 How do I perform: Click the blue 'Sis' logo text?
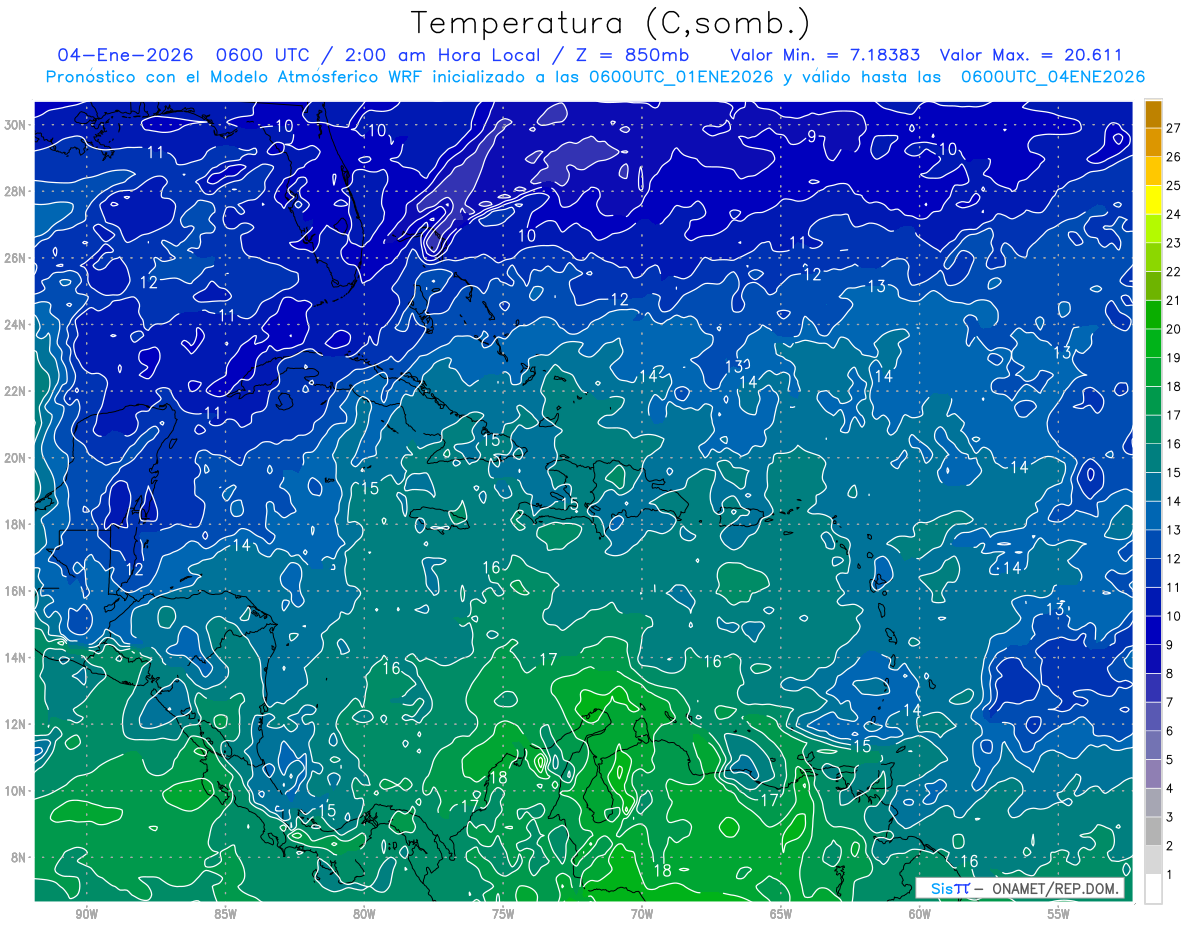point(940,888)
